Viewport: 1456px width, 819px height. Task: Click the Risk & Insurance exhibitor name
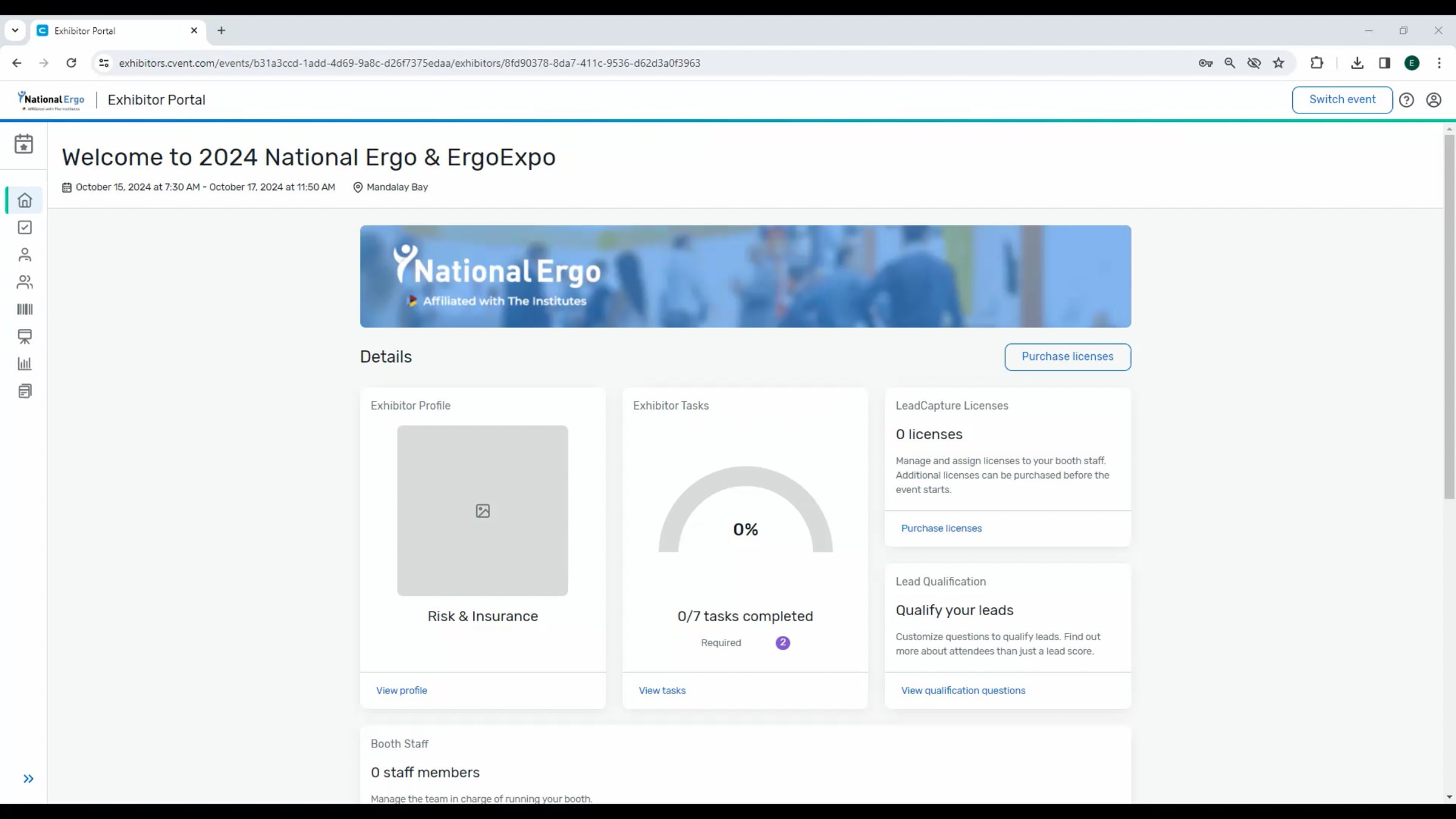click(x=482, y=616)
